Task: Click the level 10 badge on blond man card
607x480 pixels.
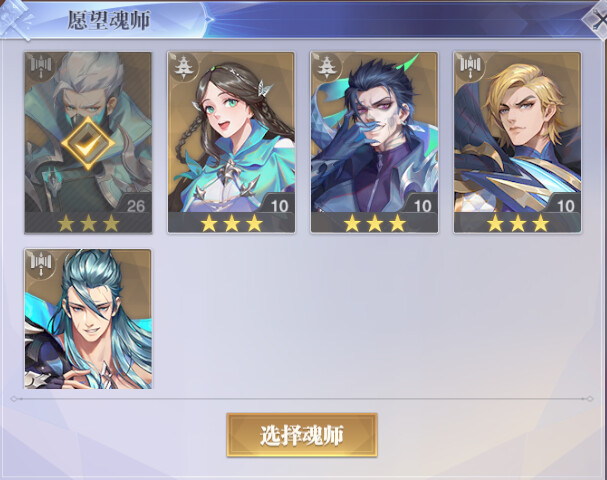Action: pyautogui.click(x=566, y=206)
